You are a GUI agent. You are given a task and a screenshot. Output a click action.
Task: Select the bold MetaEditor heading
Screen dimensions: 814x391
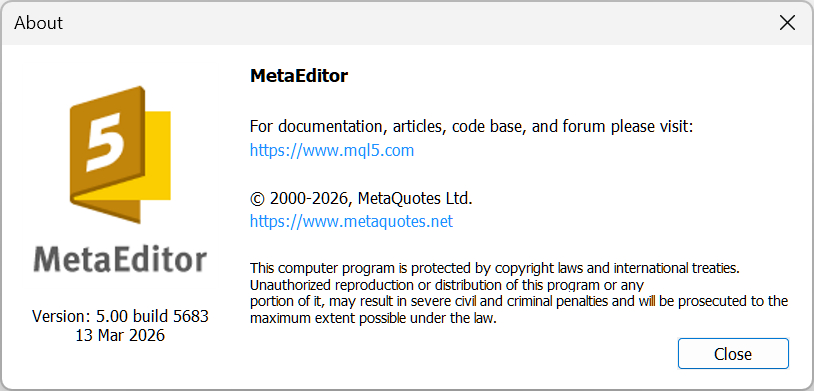pyautogui.click(x=299, y=76)
